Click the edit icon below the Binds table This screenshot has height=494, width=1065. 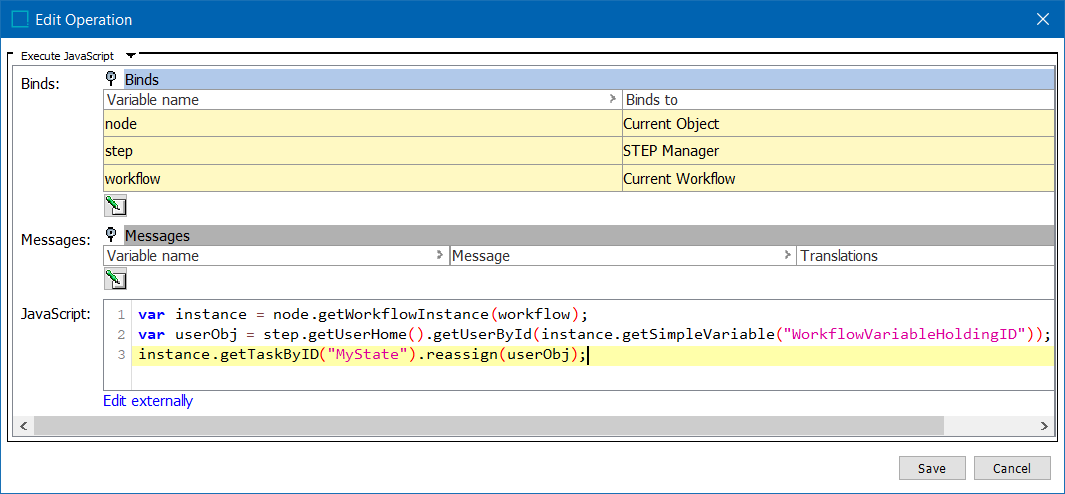(x=115, y=205)
